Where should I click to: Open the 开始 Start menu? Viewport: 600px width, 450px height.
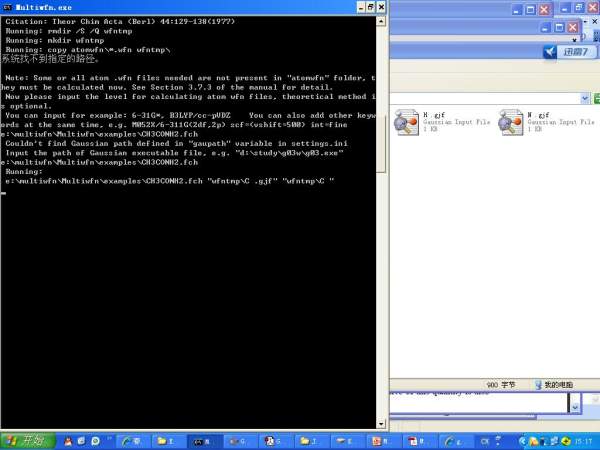point(28,441)
